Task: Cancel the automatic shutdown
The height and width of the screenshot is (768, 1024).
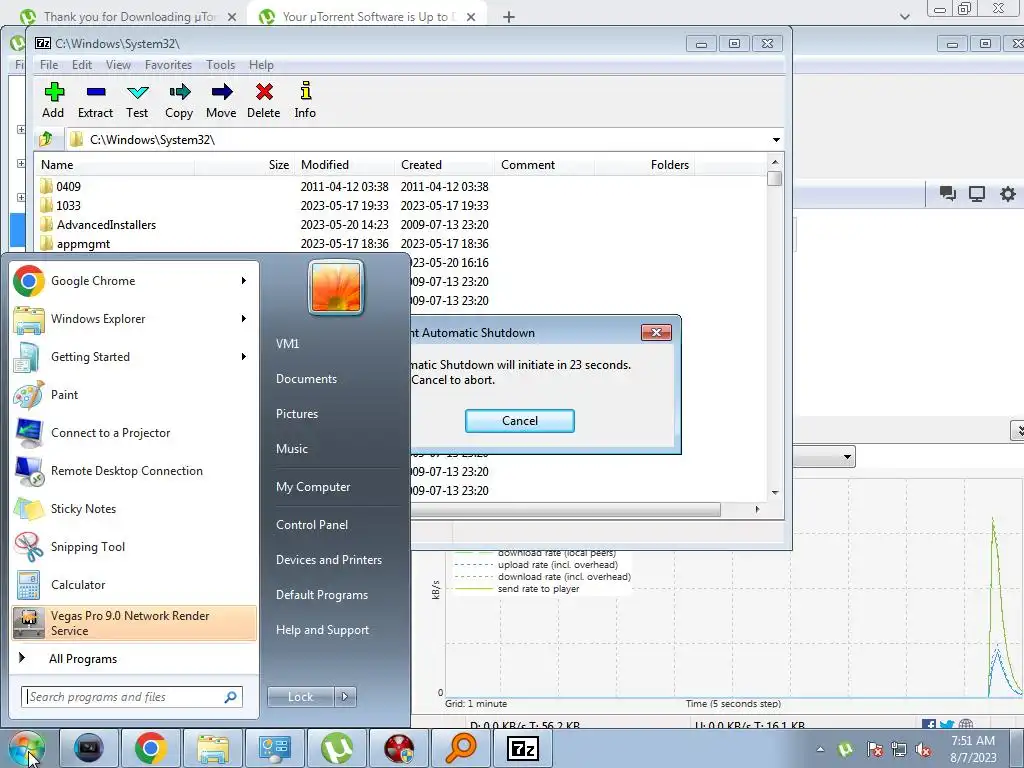Action: click(520, 421)
